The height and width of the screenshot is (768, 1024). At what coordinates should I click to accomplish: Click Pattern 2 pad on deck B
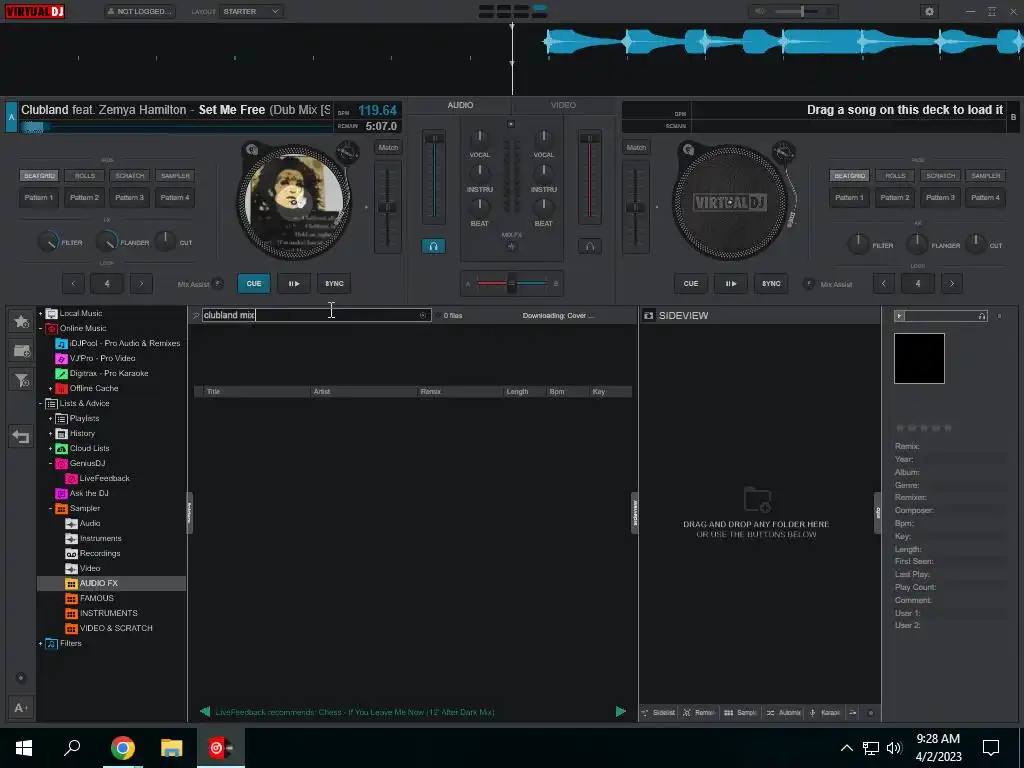[x=894, y=197]
